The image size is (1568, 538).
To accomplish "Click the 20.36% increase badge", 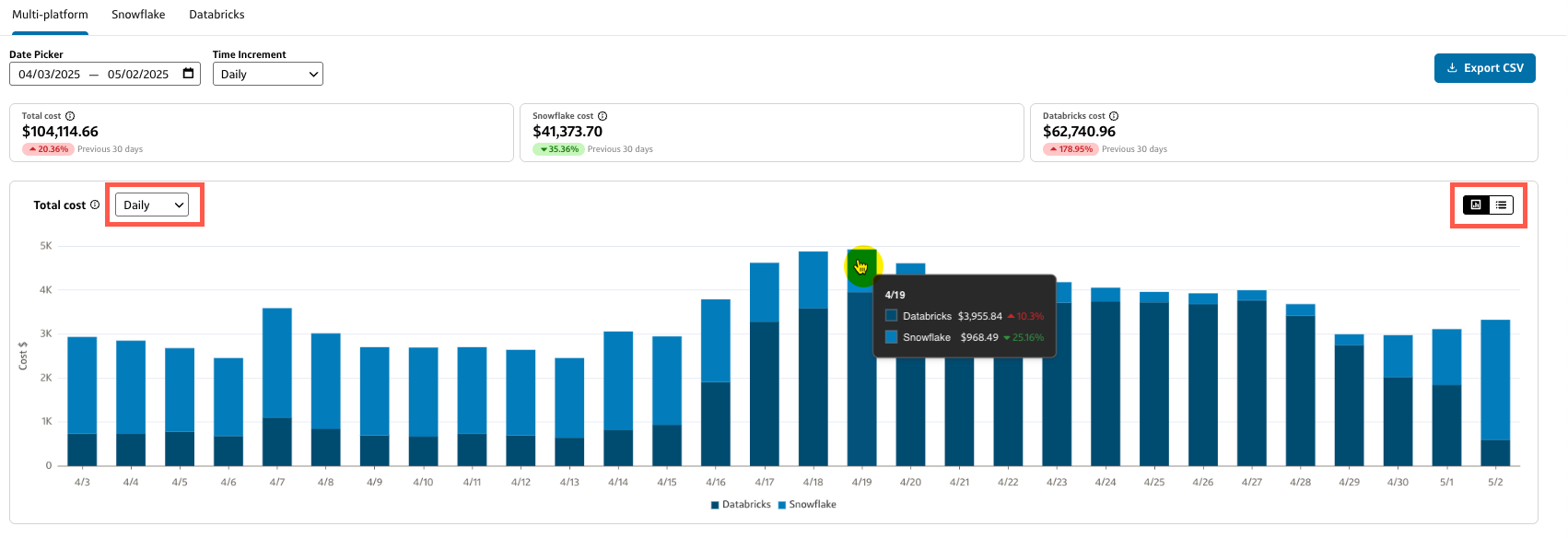I will click(49, 149).
